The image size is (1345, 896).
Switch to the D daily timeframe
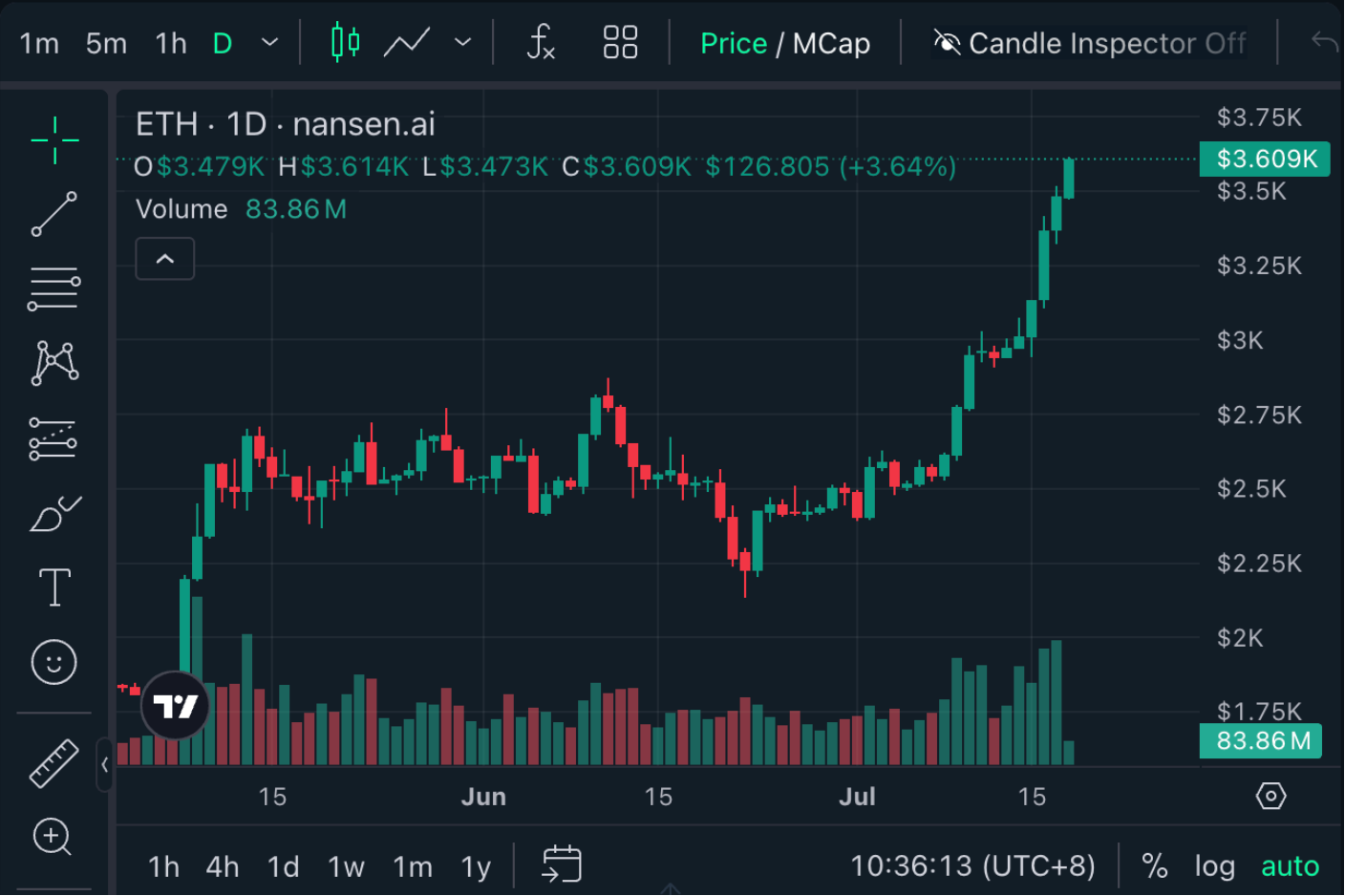click(x=223, y=42)
